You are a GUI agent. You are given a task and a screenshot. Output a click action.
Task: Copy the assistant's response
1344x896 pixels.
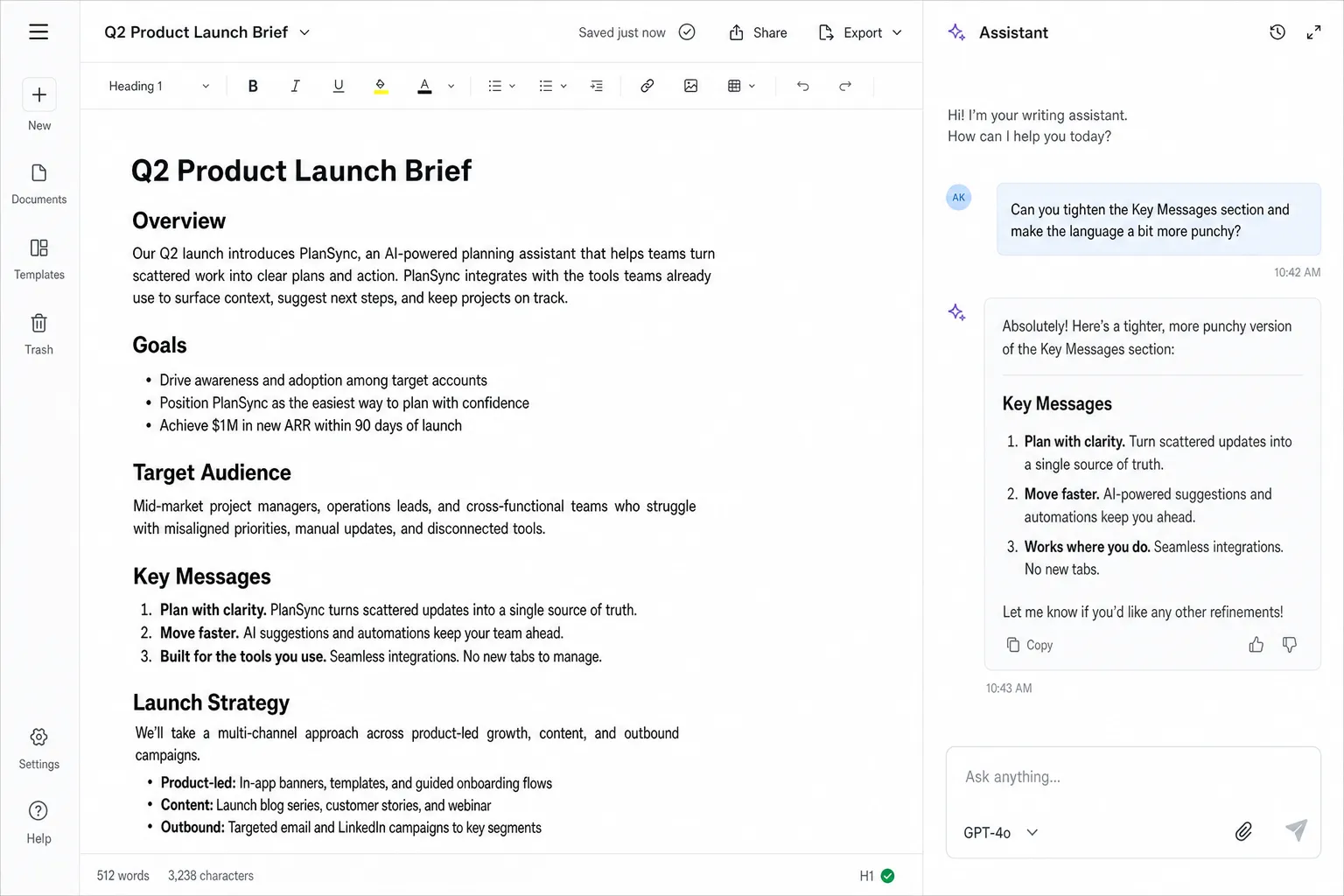(1030, 645)
